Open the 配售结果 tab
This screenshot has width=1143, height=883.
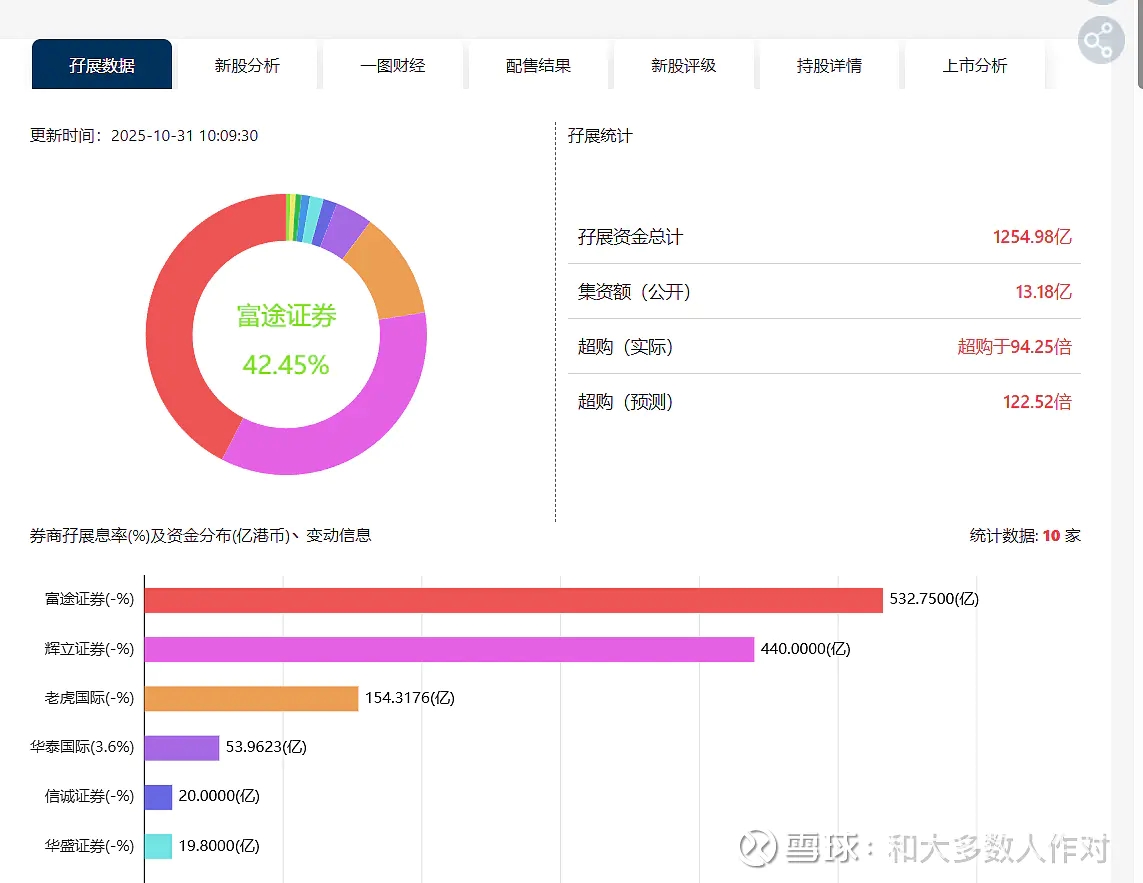pyautogui.click(x=538, y=65)
